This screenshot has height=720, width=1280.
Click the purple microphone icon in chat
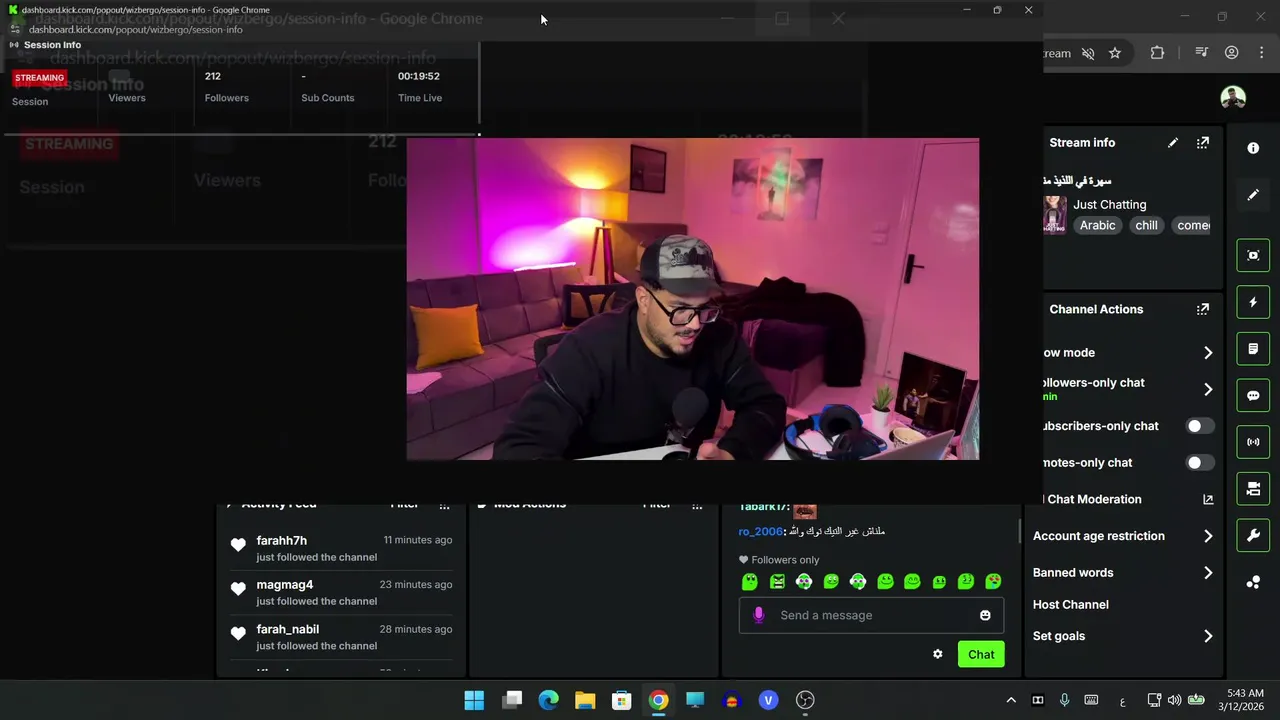[758, 615]
